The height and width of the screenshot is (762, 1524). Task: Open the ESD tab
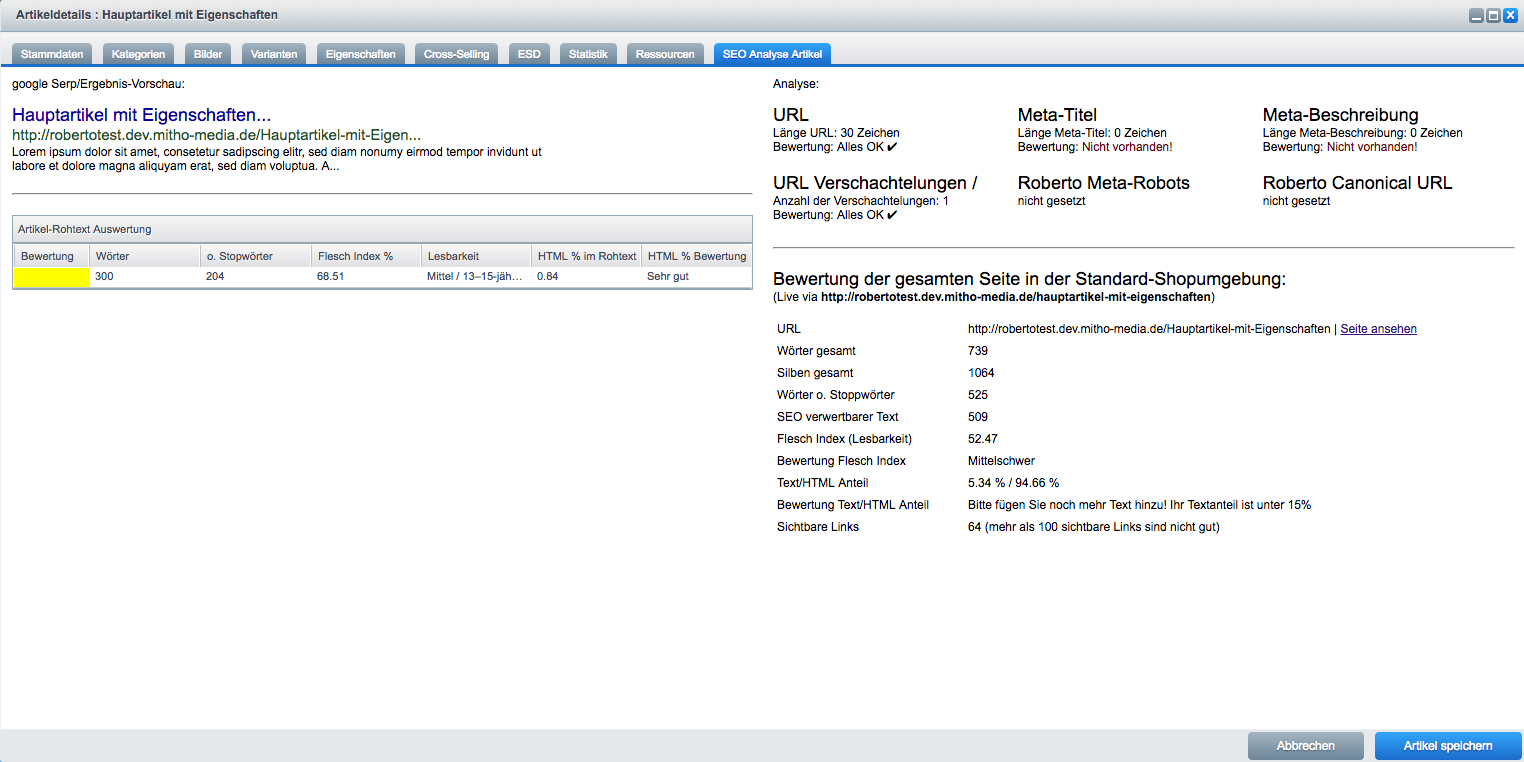529,54
